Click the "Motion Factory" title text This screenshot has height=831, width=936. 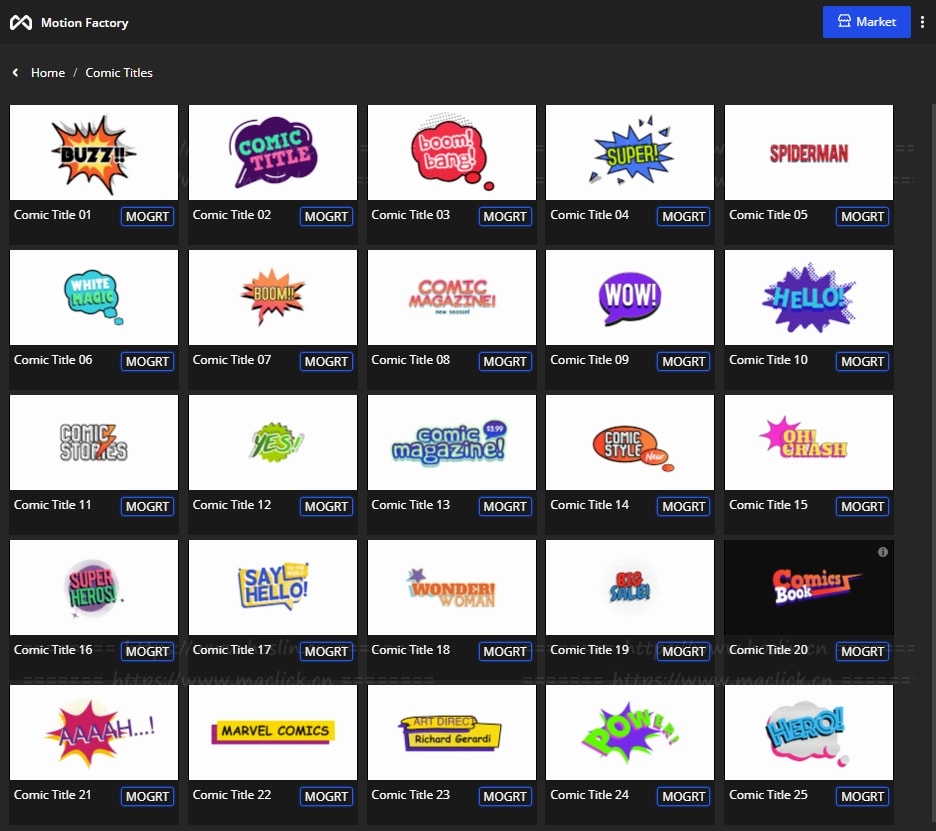pyautogui.click(x=85, y=23)
